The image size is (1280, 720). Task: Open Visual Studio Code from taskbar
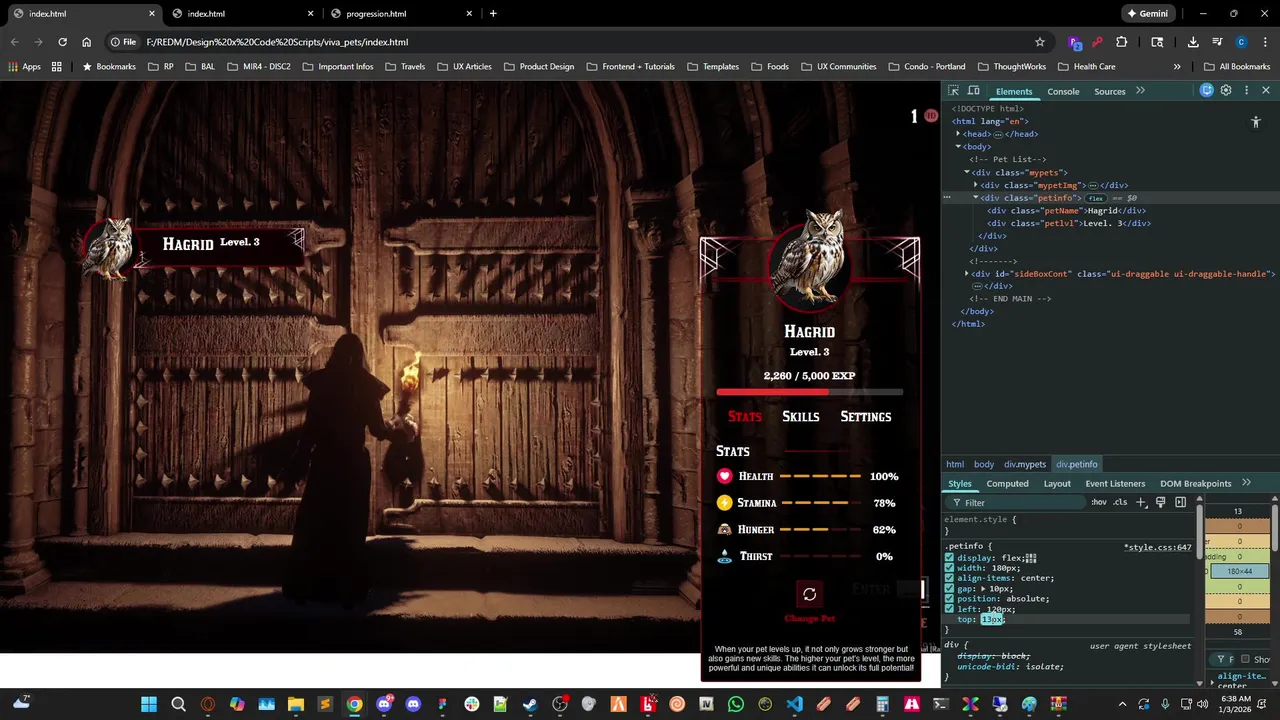point(794,704)
